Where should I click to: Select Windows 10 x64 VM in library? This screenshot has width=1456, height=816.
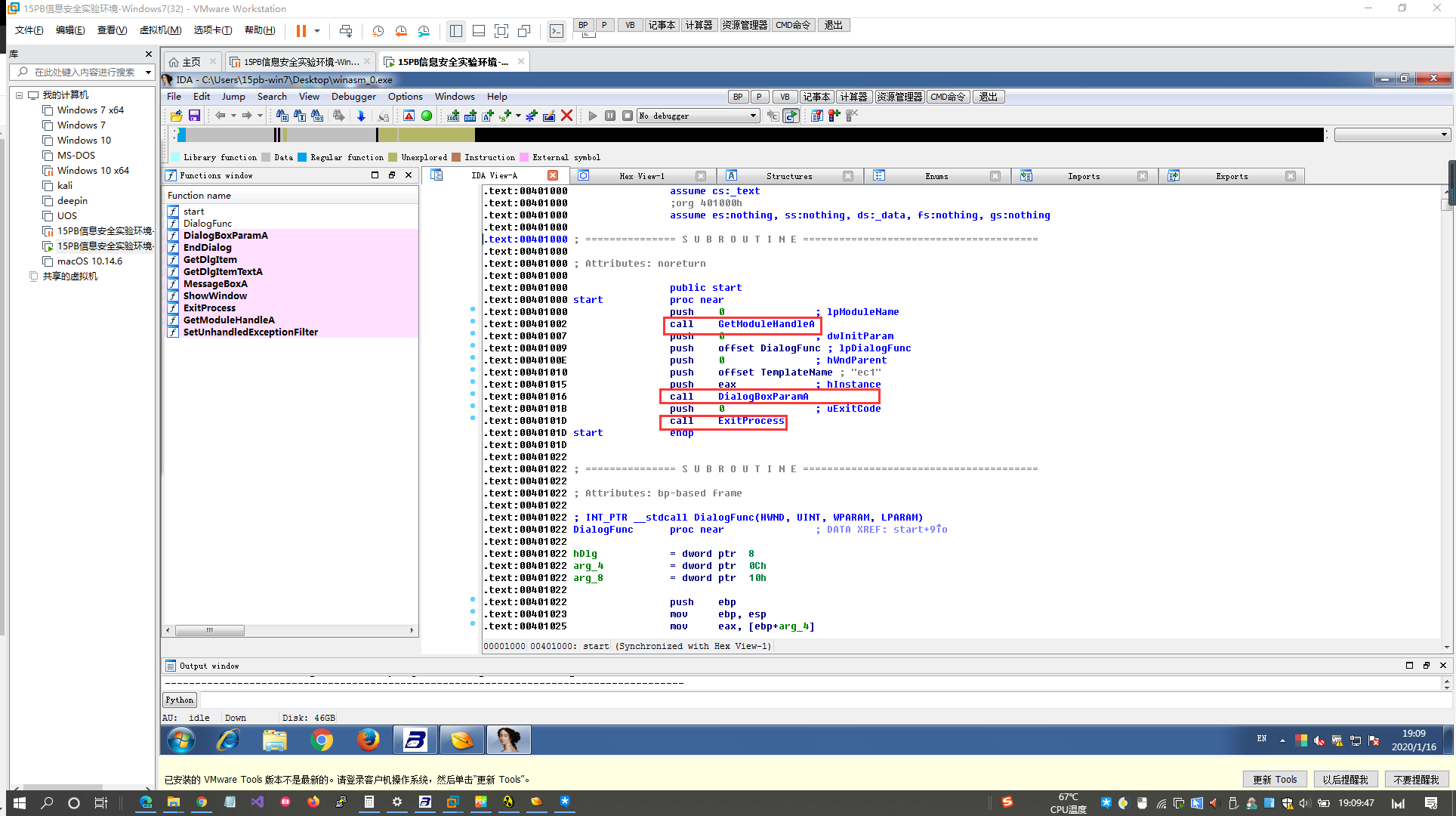click(93, 171)
